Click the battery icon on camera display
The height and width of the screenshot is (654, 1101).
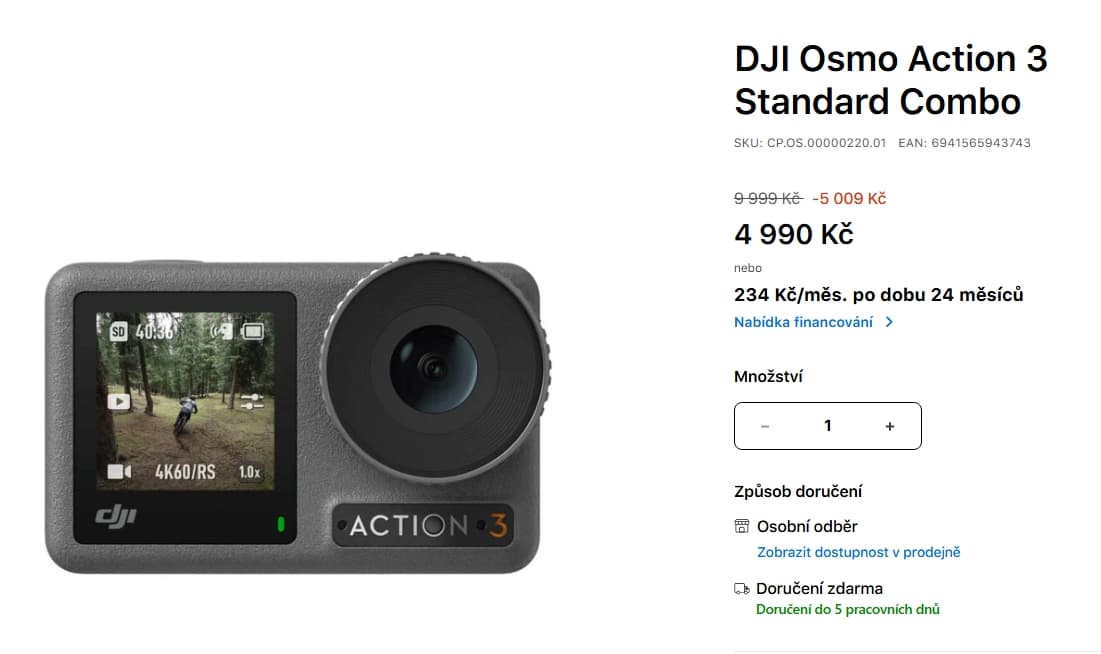[x=252, y=331]
